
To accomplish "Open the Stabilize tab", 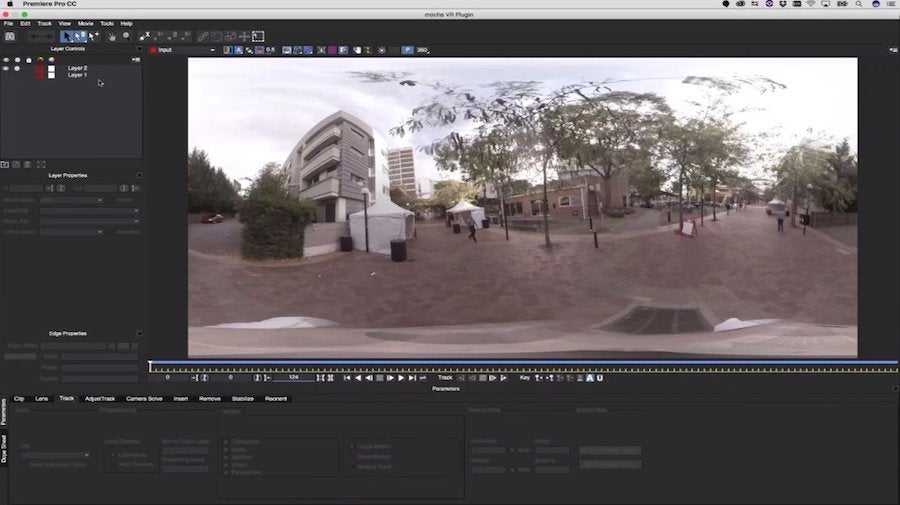I will (x=243, y=398).
